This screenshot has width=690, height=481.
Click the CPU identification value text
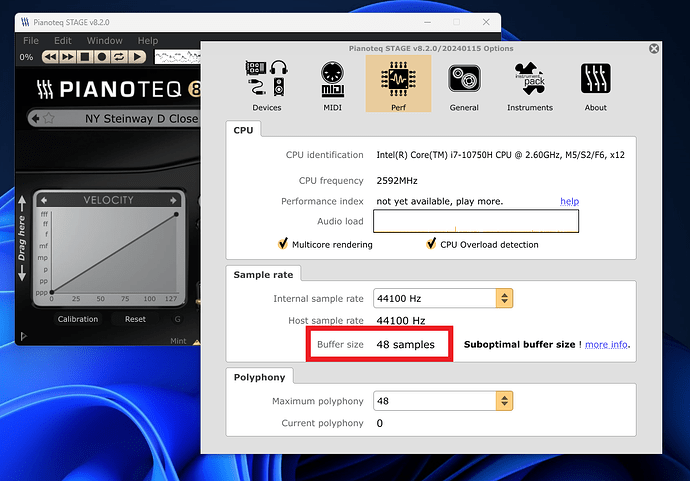click(500, 155)
